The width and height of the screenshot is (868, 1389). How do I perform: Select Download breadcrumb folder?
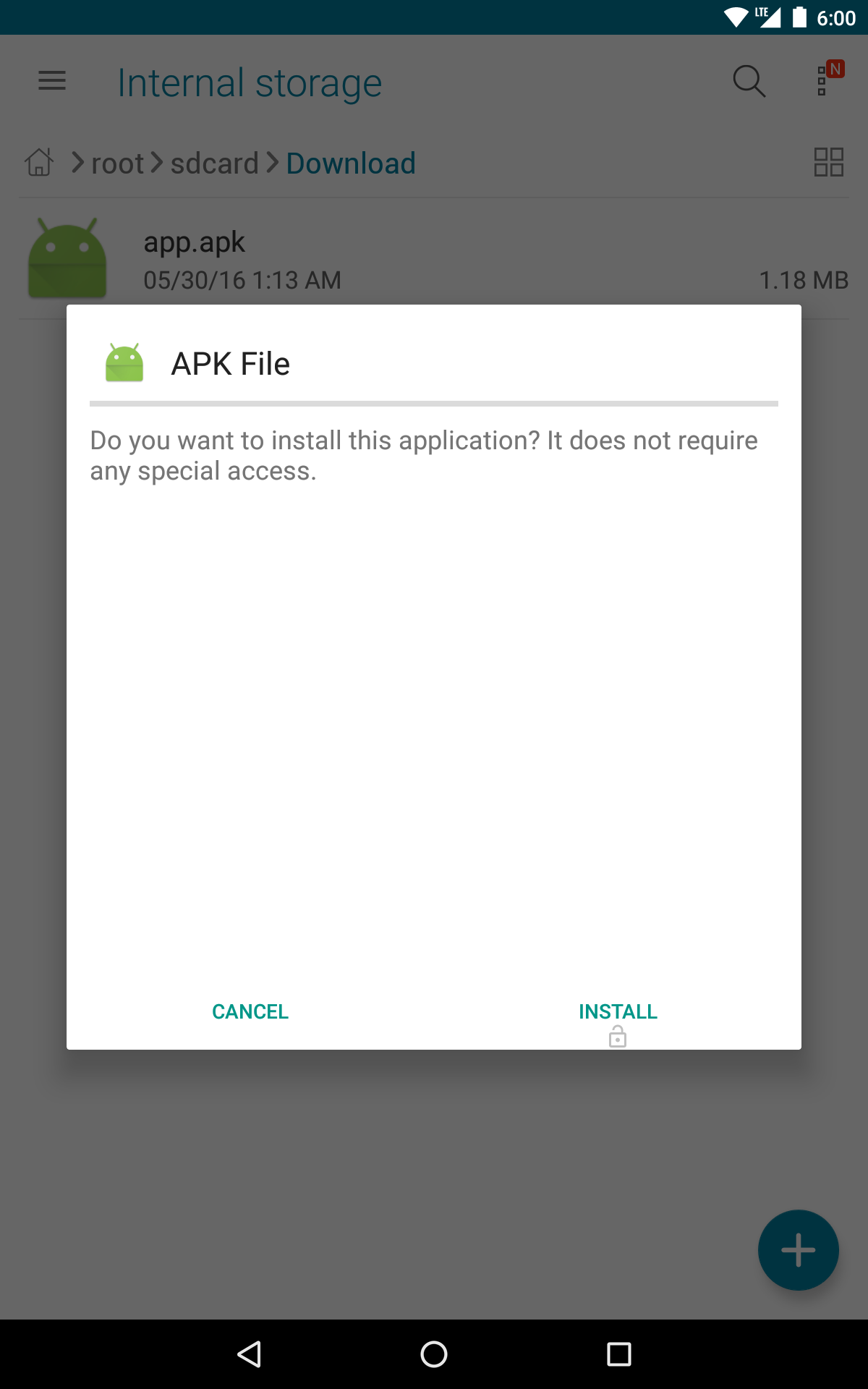click(x=351, y=163)
